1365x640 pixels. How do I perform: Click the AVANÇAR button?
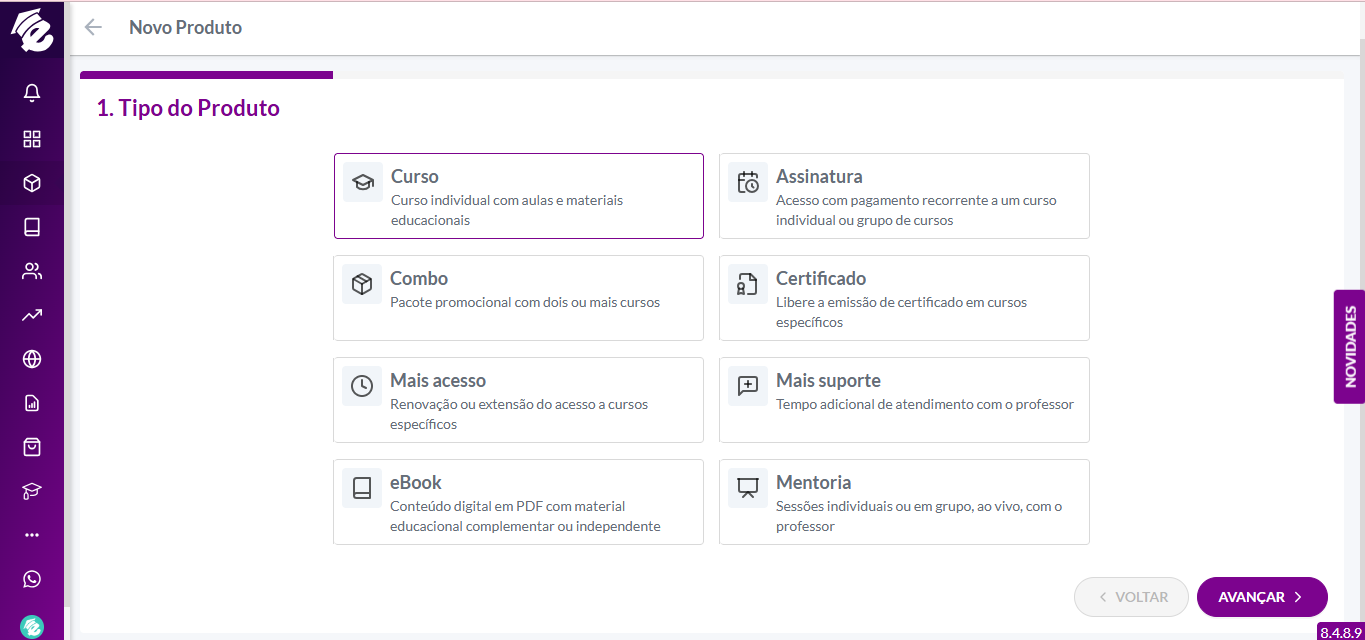[1262, 597]
